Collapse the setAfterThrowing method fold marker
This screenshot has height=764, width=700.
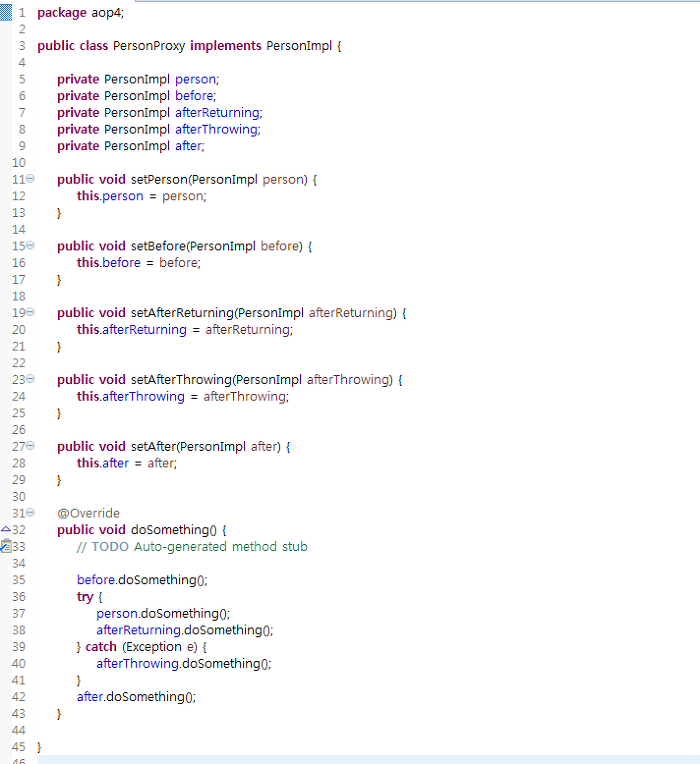click(30, 379)
